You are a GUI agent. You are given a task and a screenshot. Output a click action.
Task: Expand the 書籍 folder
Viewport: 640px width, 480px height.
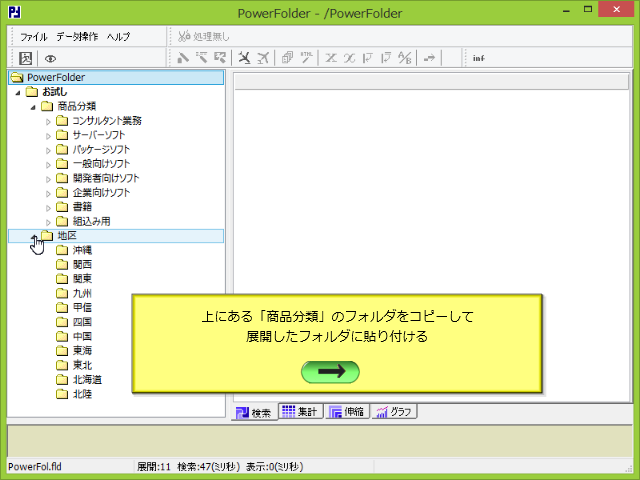48,208
